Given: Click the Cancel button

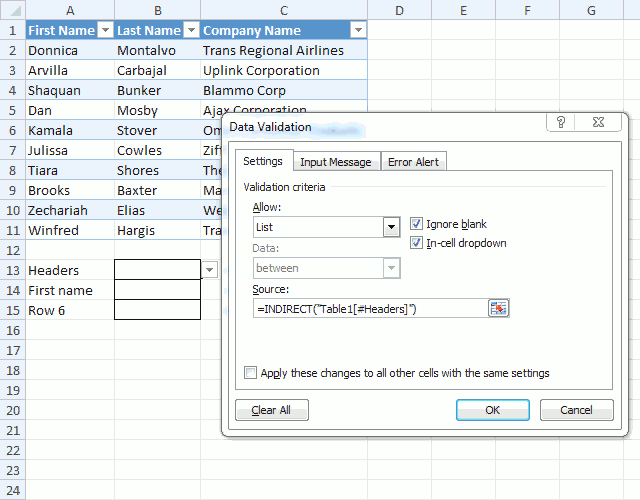Looking at the screenshot, I should (x=576, y=410).
